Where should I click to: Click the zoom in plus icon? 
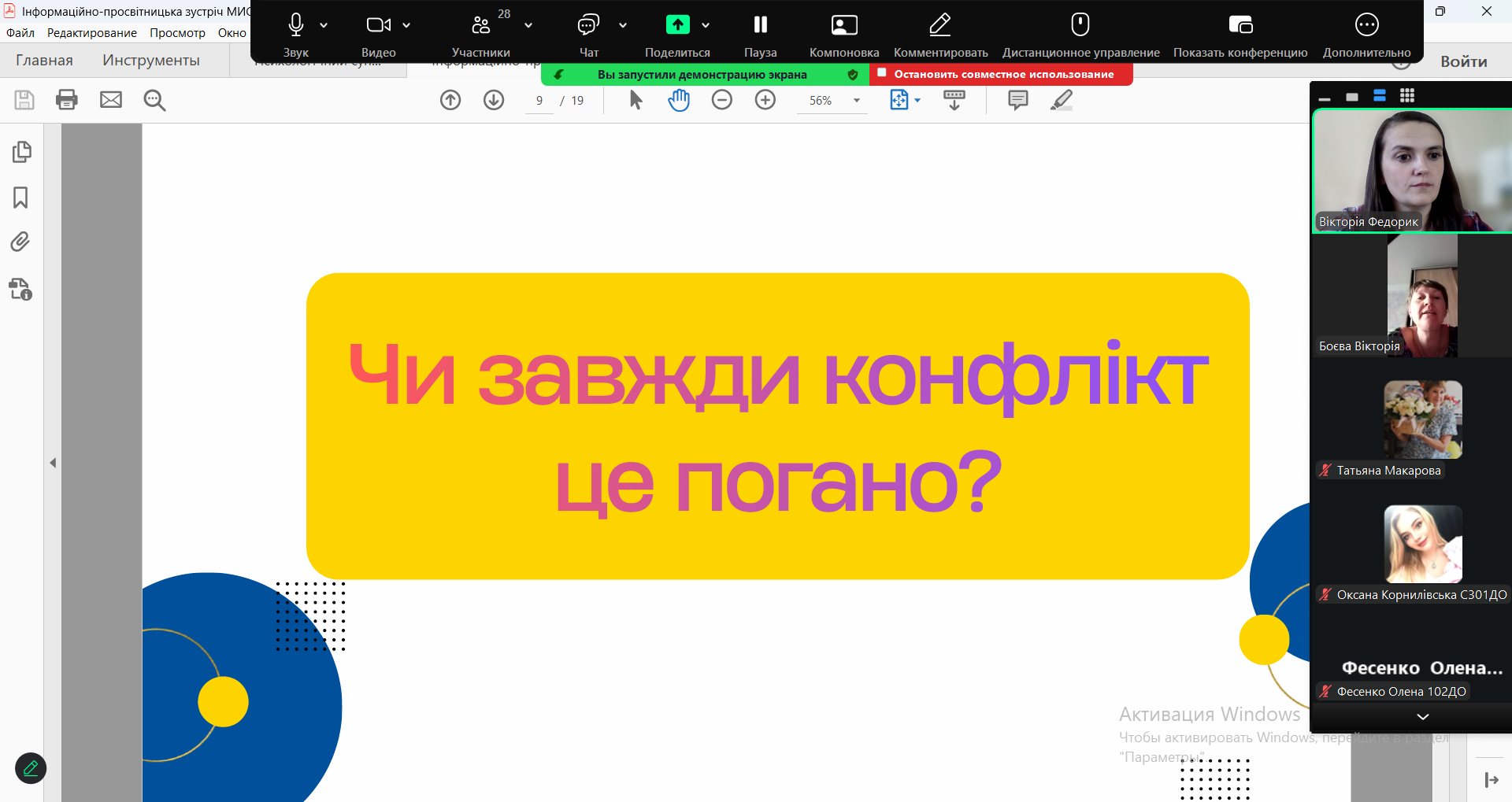coord(765,100)
